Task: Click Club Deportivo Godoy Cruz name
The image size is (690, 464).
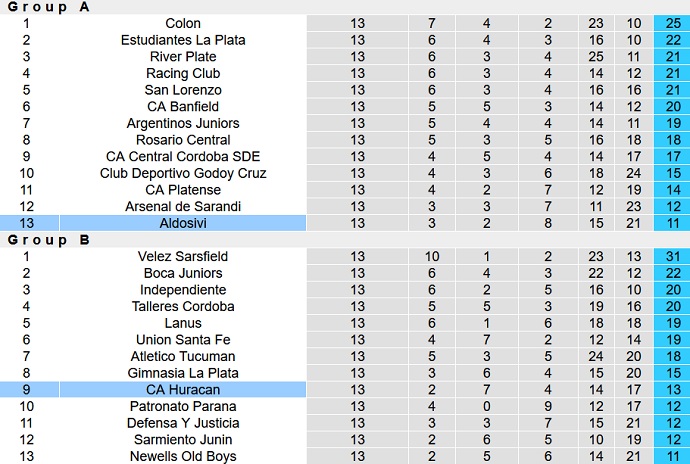Action: tap(183, 173)
